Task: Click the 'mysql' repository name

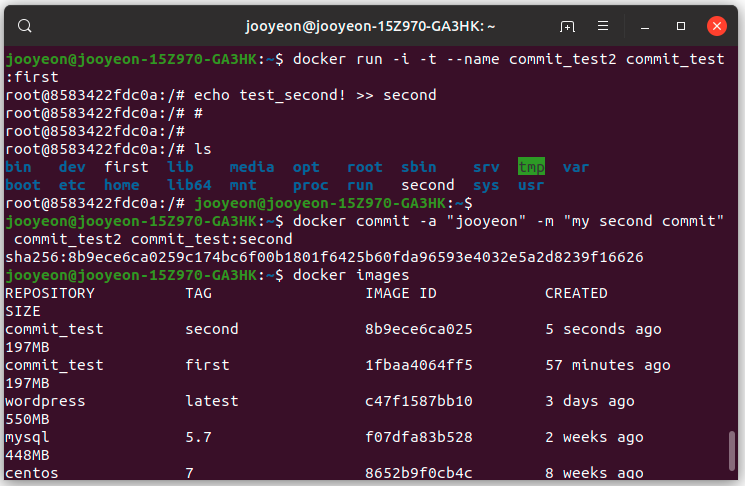Action: point(27,438)
